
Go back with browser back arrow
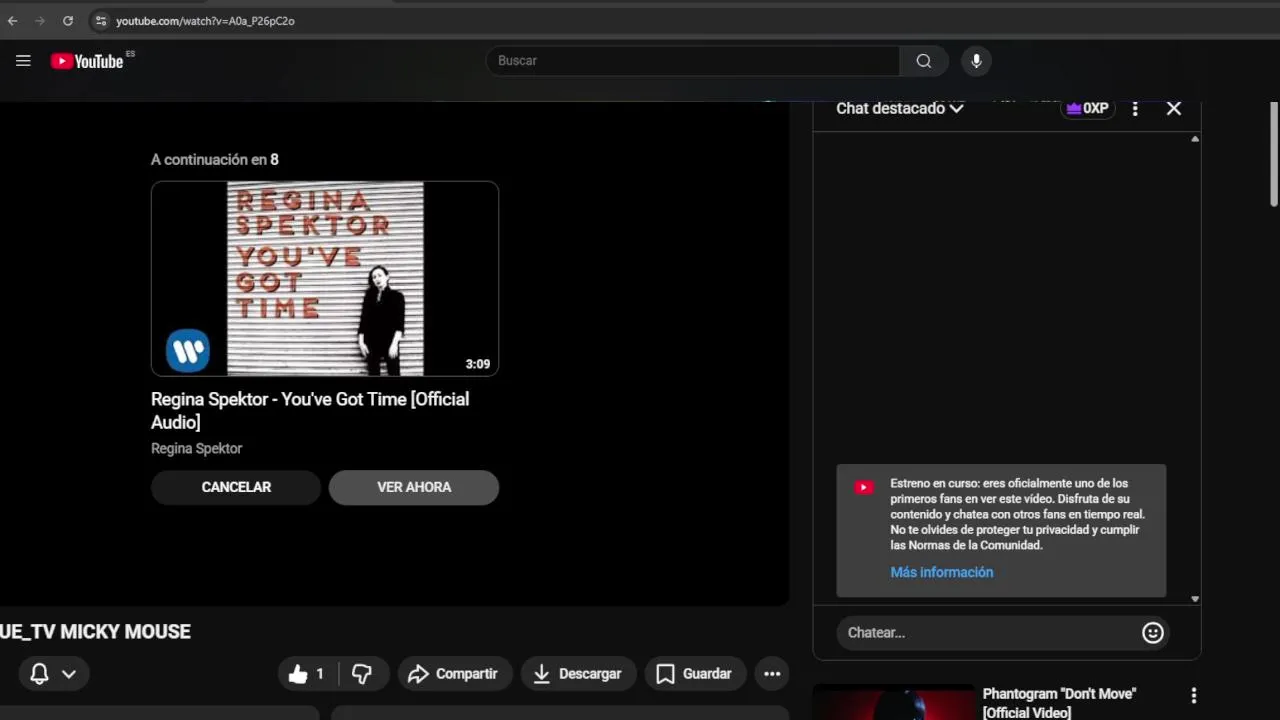click(13, 20)
